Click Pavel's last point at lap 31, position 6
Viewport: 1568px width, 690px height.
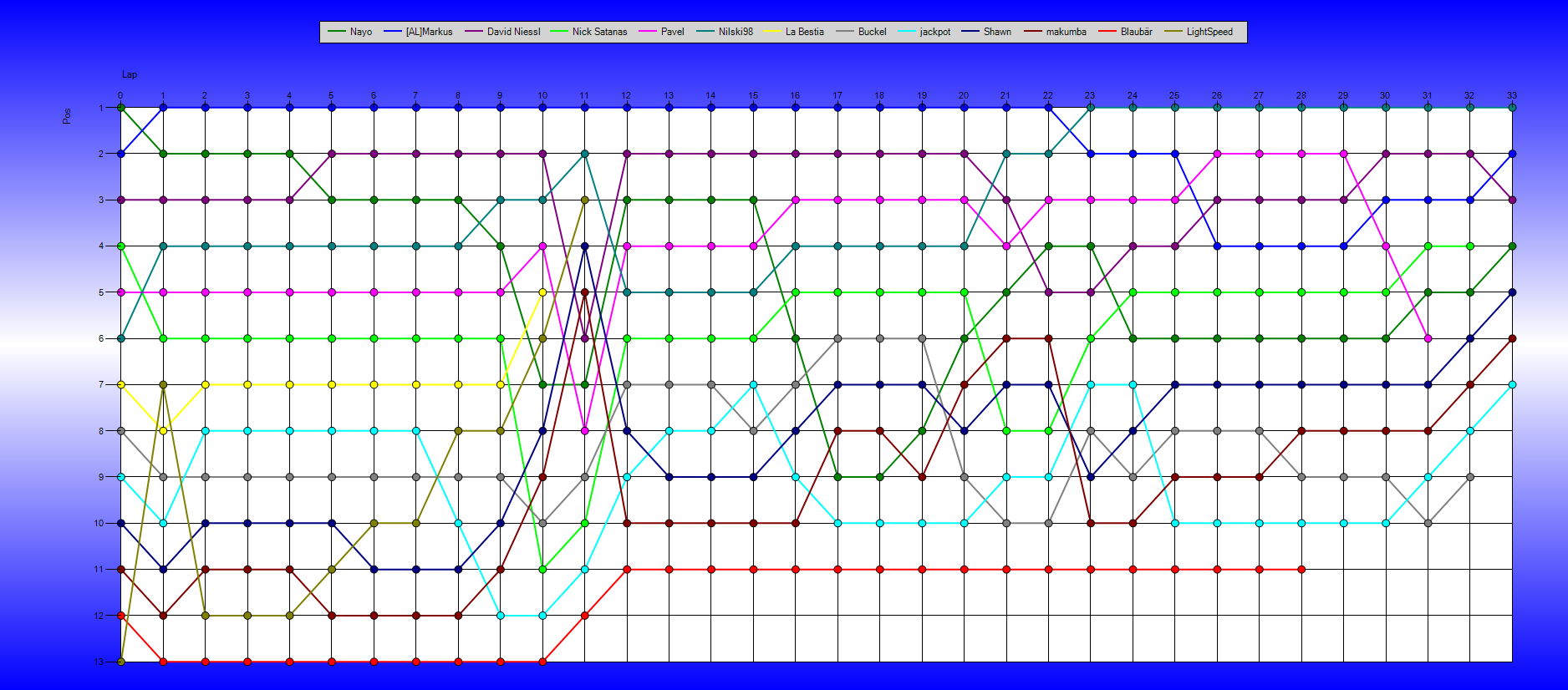click(1428, 338)
